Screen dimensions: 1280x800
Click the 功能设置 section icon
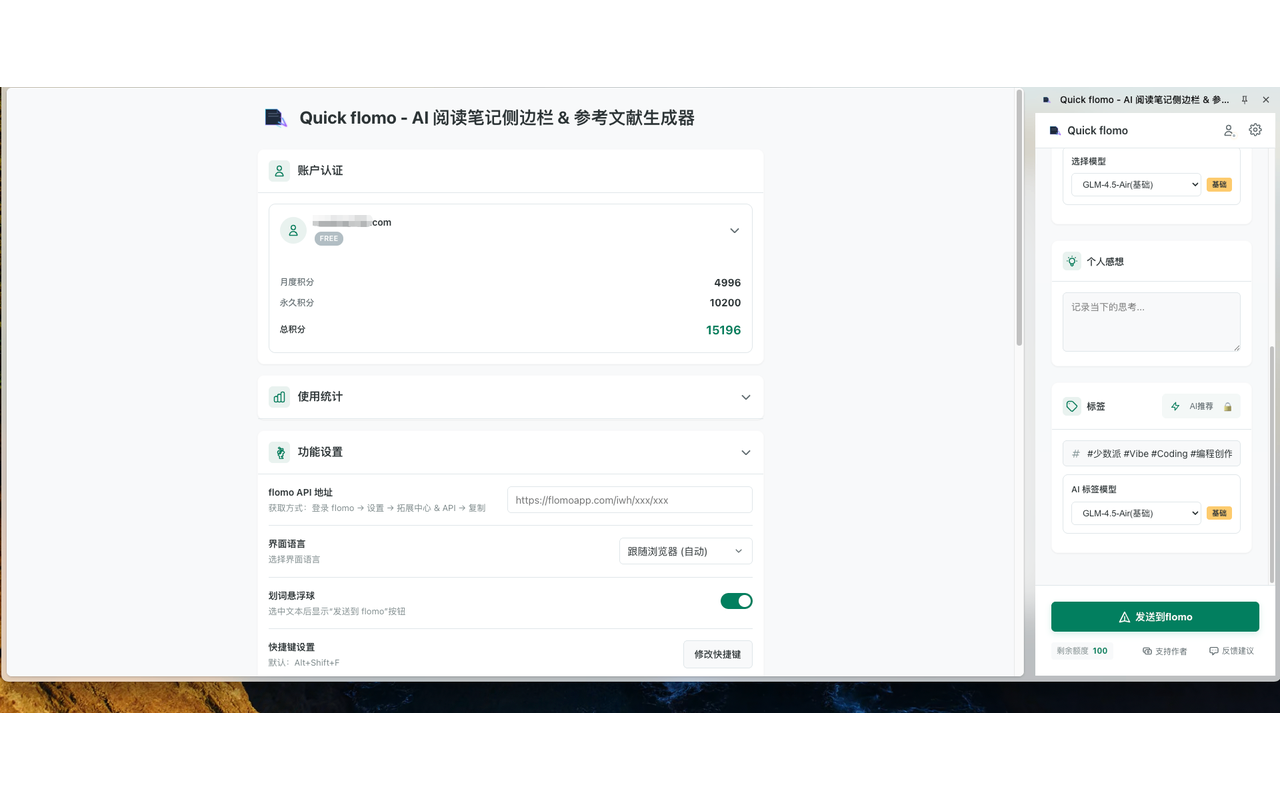[279, 452]
